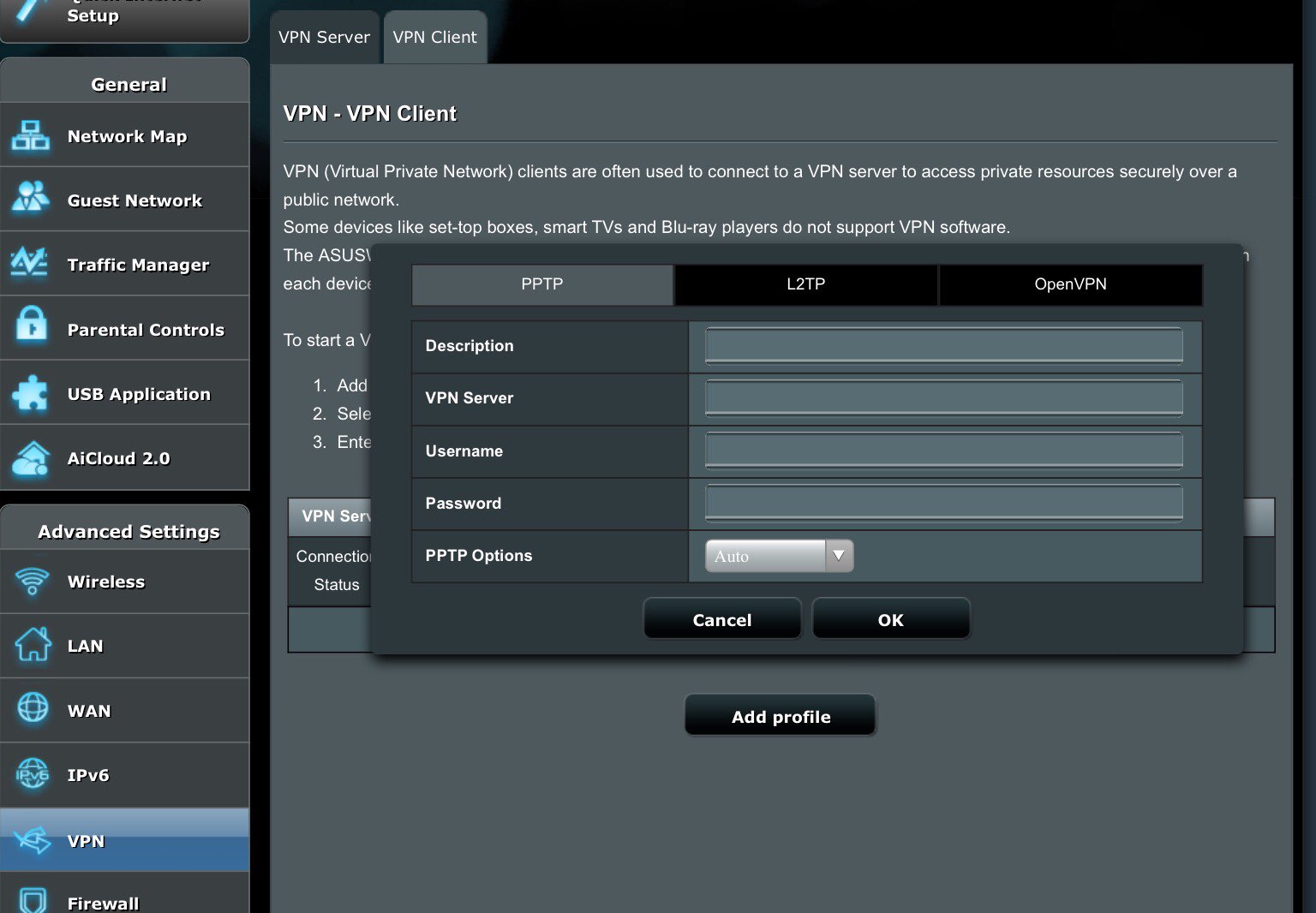Click into the Username text field
This screenshot has height=913, width=1316.
click(943, 451)
